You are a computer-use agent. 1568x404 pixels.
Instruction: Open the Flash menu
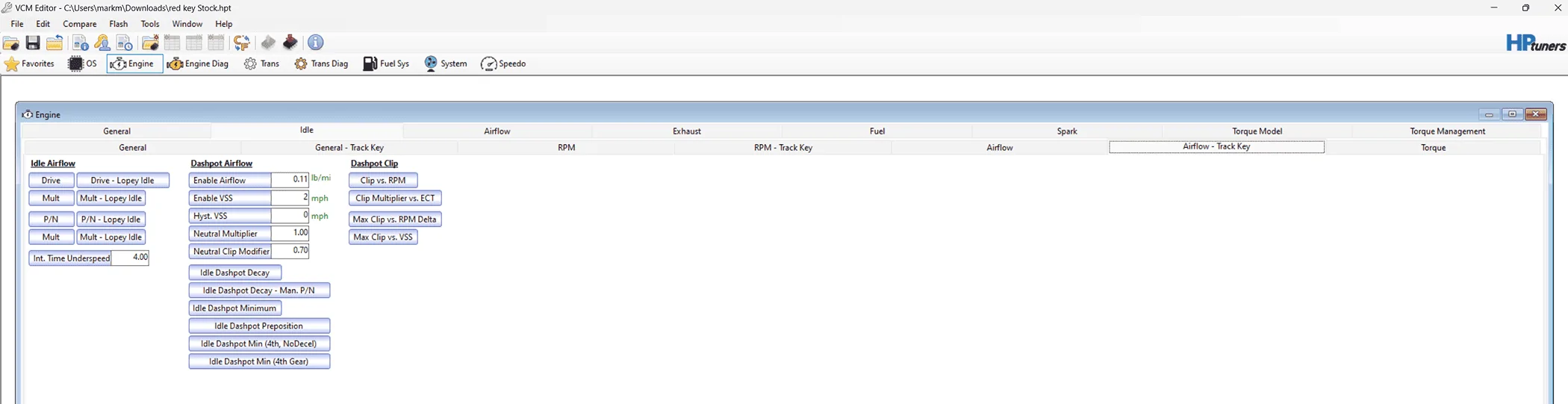(119, 24)
